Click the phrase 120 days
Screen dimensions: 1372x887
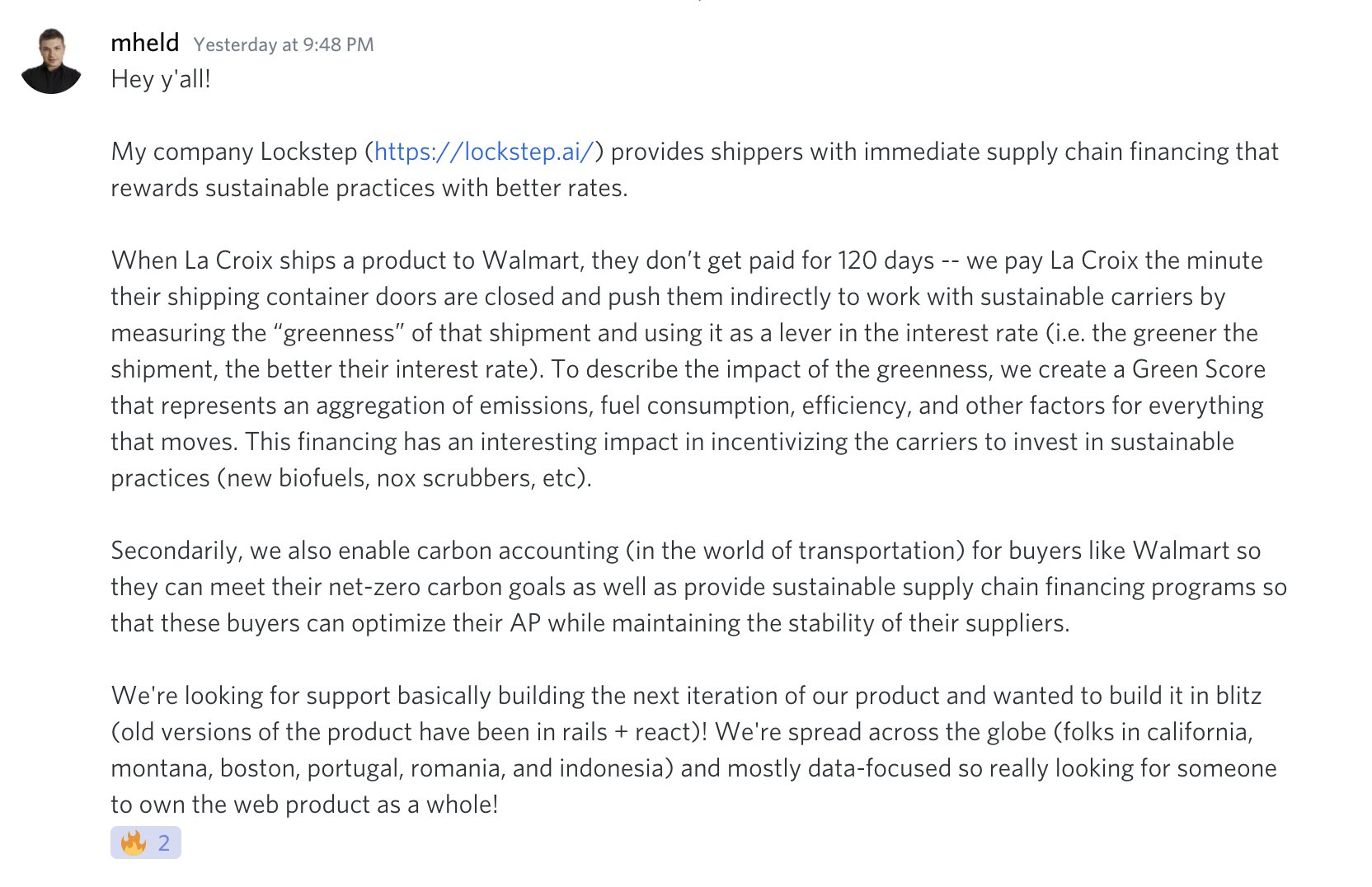[x=886, y=260]
